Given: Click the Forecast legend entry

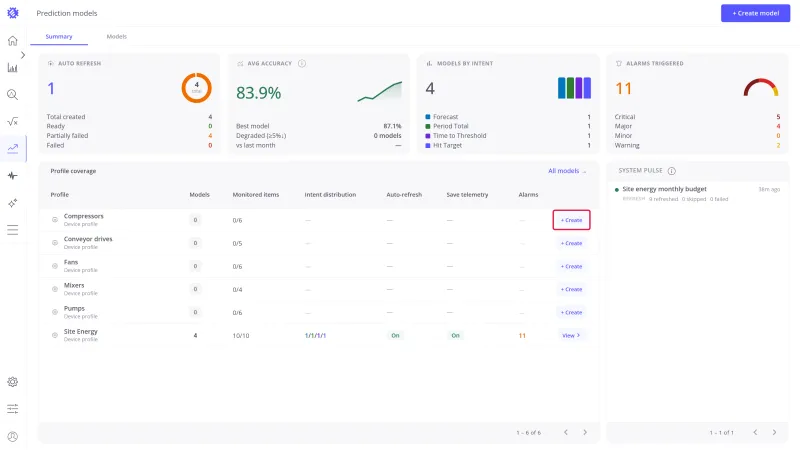Looking at the screenshot, I should click(508, 117).
